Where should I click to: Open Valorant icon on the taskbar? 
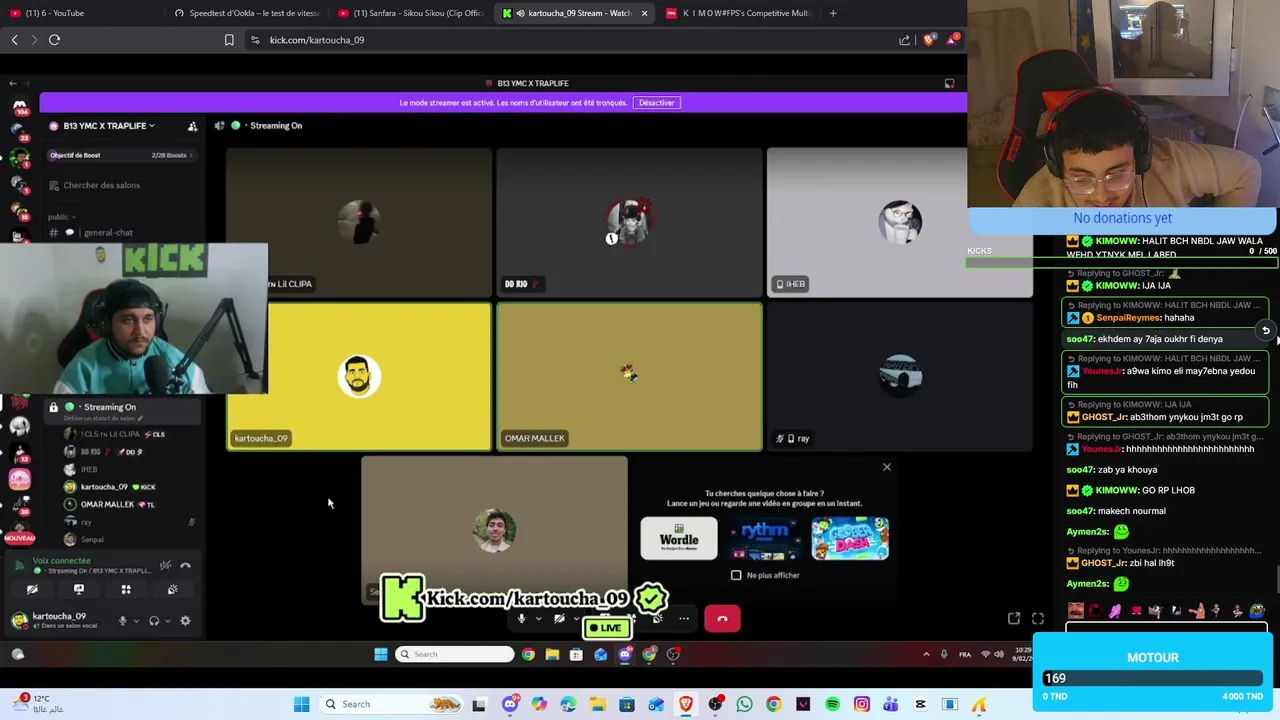pos(803,704)
